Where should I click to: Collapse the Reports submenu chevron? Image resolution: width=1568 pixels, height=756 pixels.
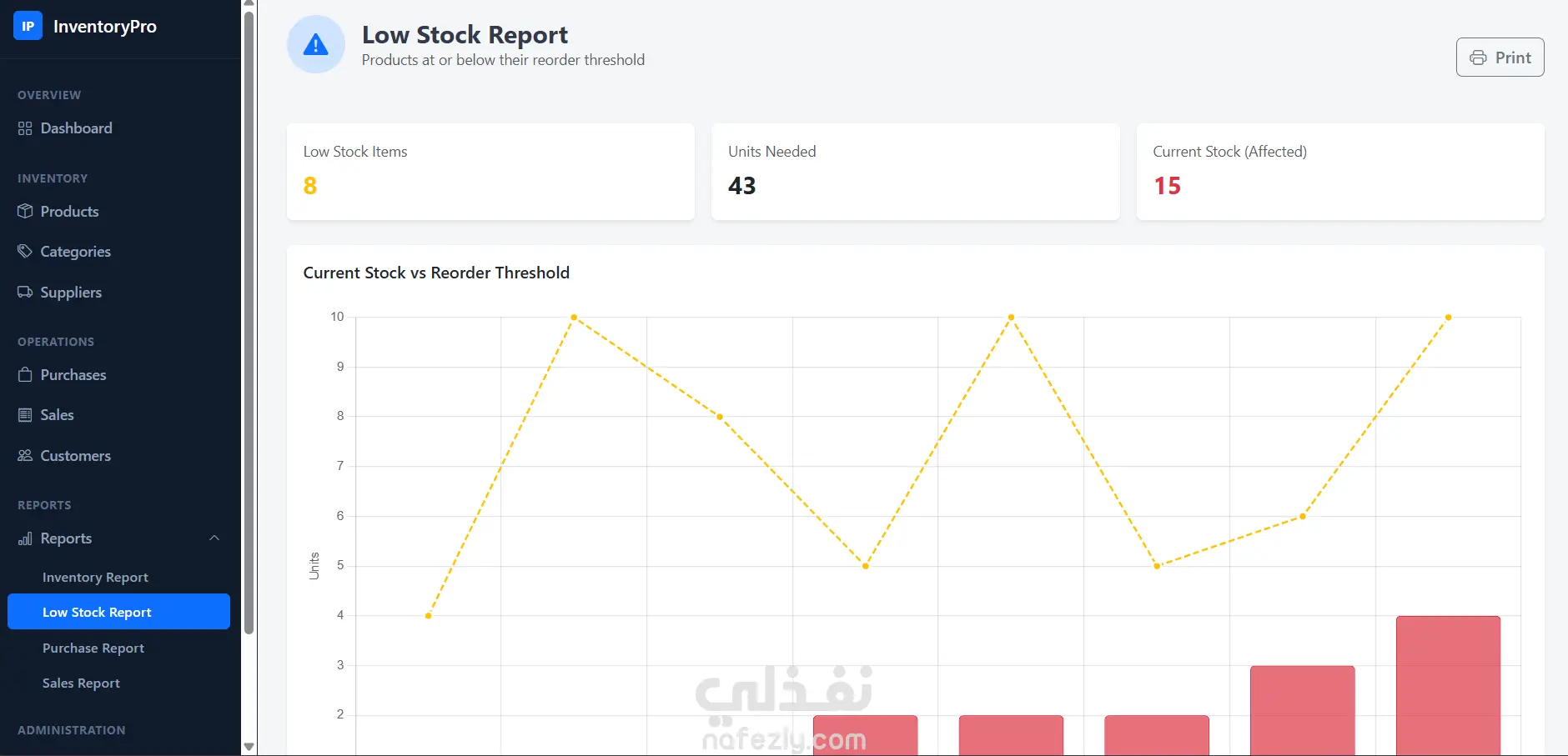(x=214, y=538)
